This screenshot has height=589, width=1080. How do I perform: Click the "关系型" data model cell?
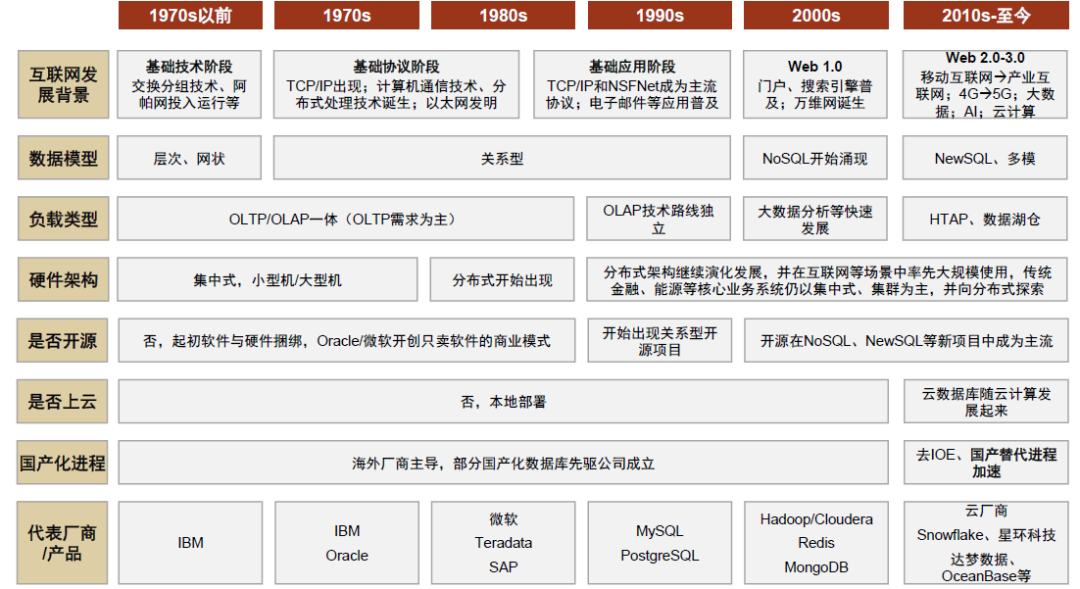501,158
